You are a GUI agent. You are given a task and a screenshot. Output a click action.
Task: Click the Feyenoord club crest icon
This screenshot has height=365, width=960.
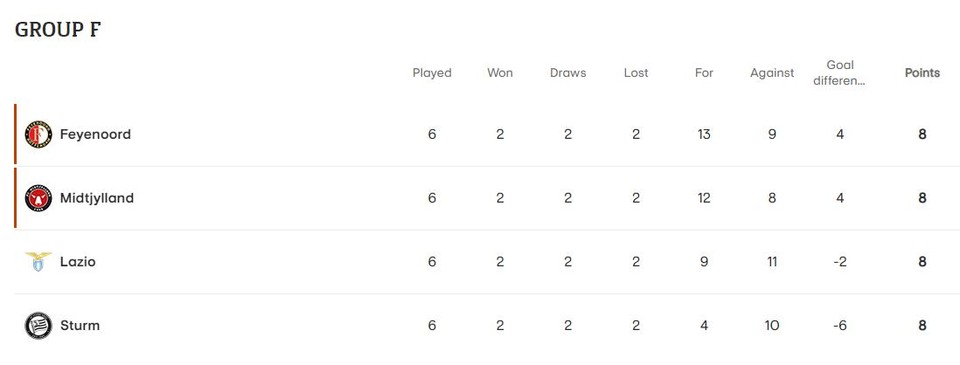(38, 134)
